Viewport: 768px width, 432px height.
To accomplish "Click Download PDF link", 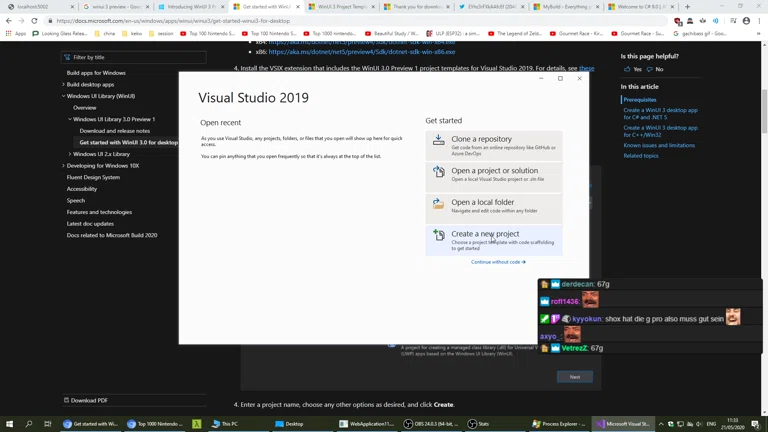I will [86, 400].
